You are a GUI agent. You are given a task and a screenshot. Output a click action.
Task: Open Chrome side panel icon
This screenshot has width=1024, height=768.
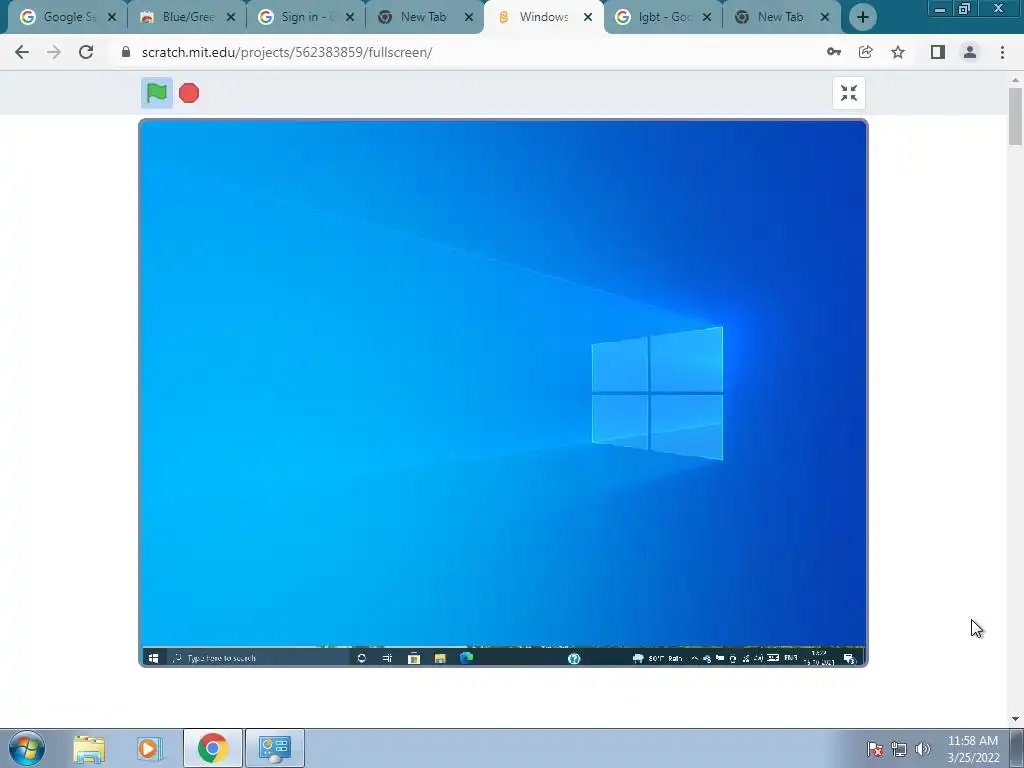pyautogui.click(x=938, y=52)
